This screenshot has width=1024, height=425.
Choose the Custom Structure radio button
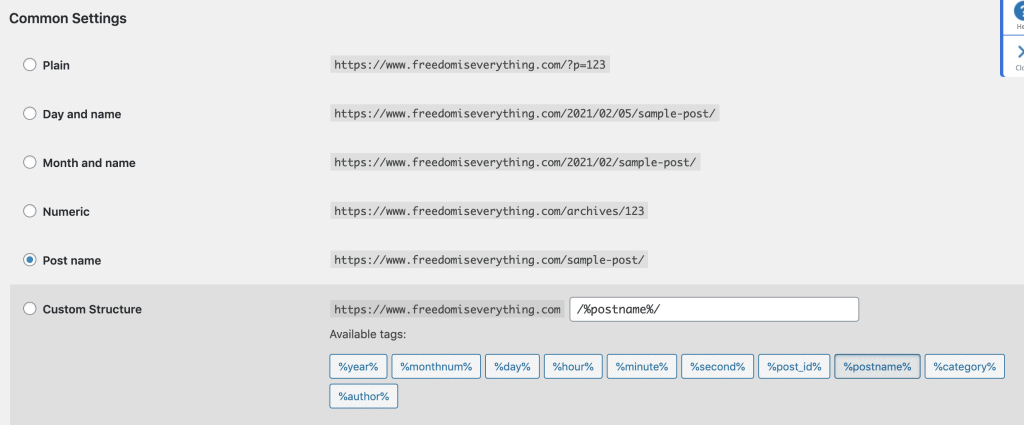click(29, 309)
